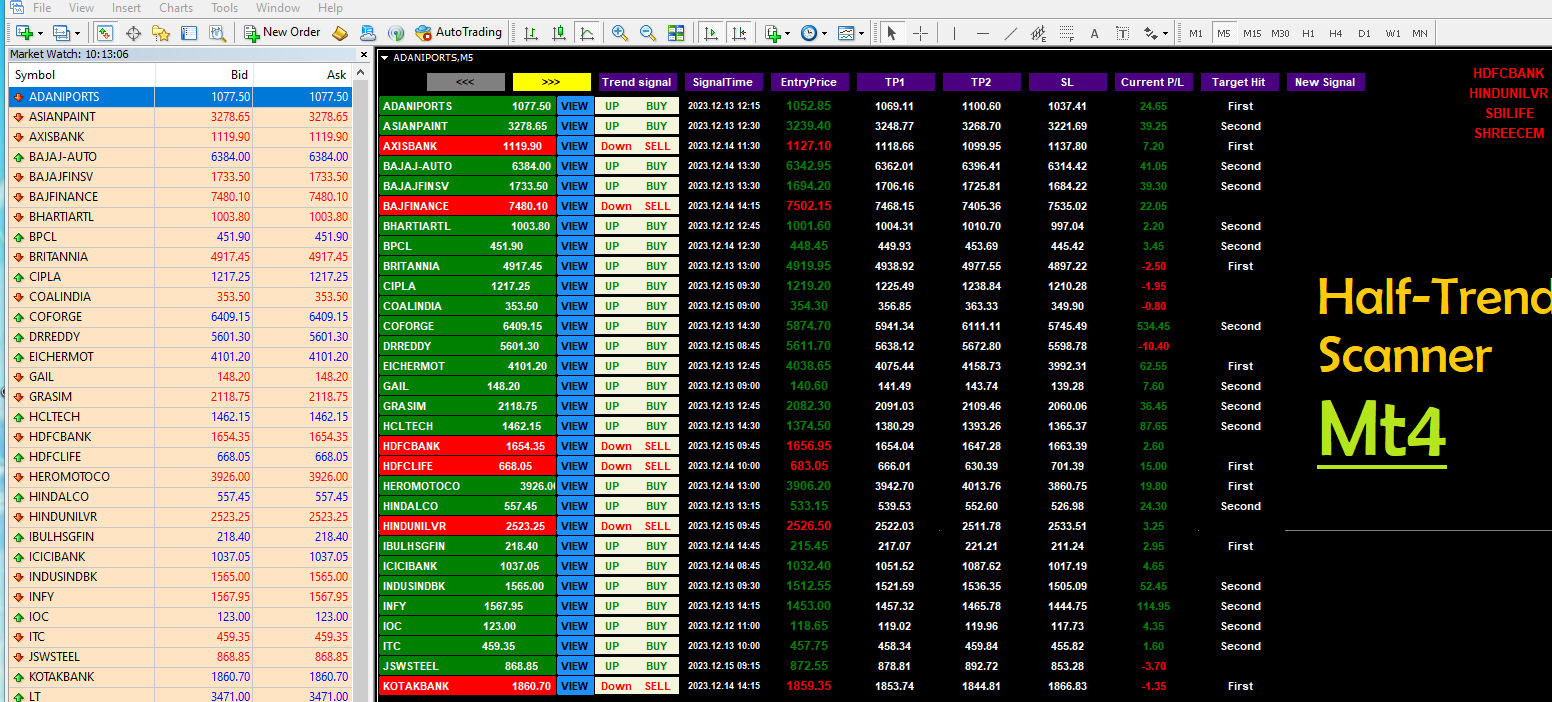Screen dimensions: 1552x702
Task: Show the Terminal panel icon
Action: coord(188,33)
